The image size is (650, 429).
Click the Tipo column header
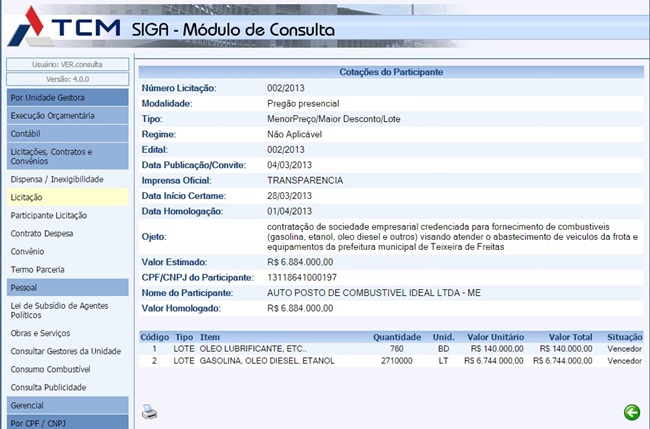pyautogui.click(x=184, y=337)
